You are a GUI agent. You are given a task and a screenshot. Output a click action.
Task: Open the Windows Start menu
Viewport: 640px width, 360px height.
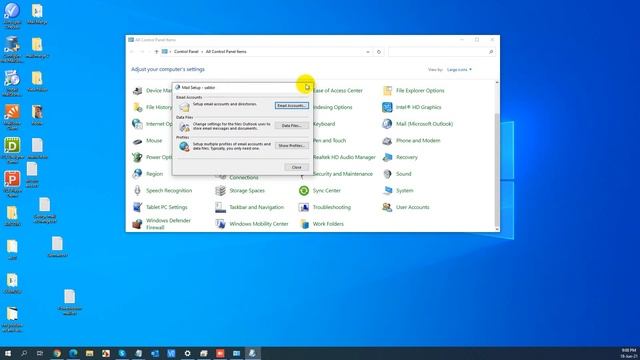[8, 353]
